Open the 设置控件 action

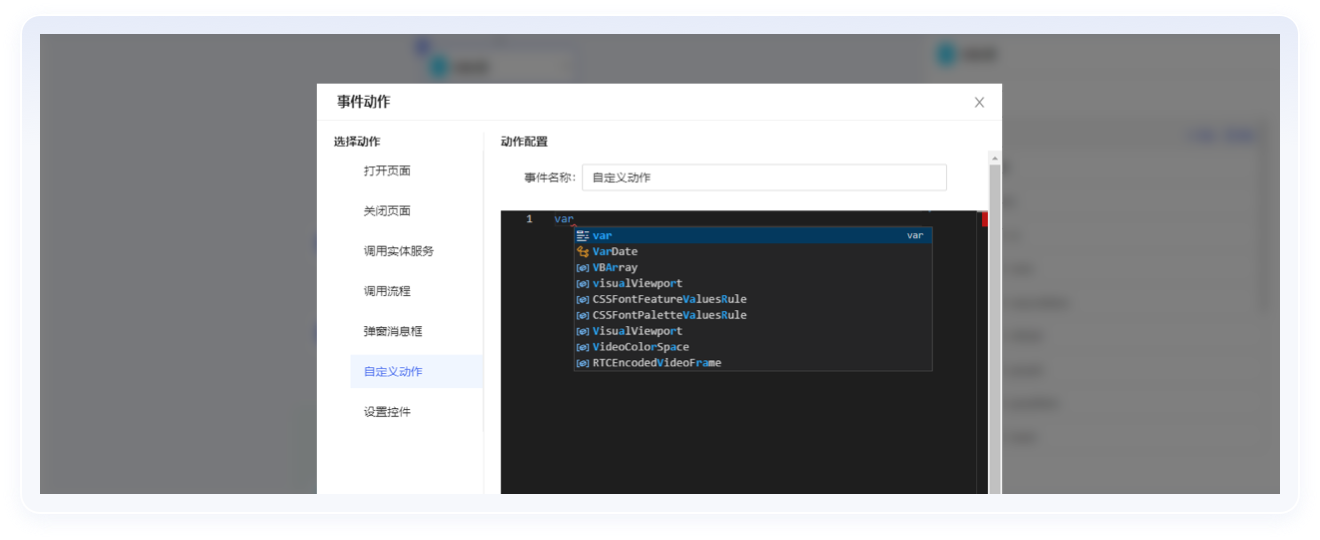[x=387, y=411]
